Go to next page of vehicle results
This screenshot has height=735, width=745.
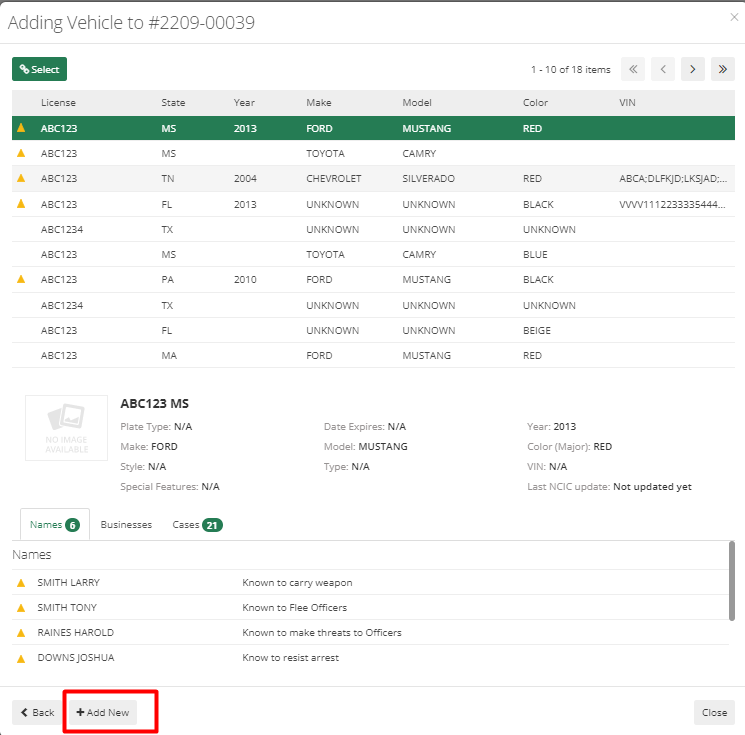click(x=693, y=69)
